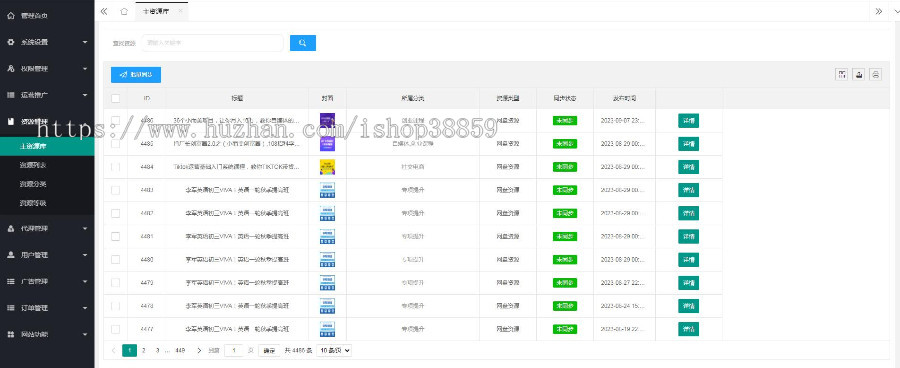The image size is (900, 368).
Task: Click the 标题 title column header
Action: tap(237, 99)
